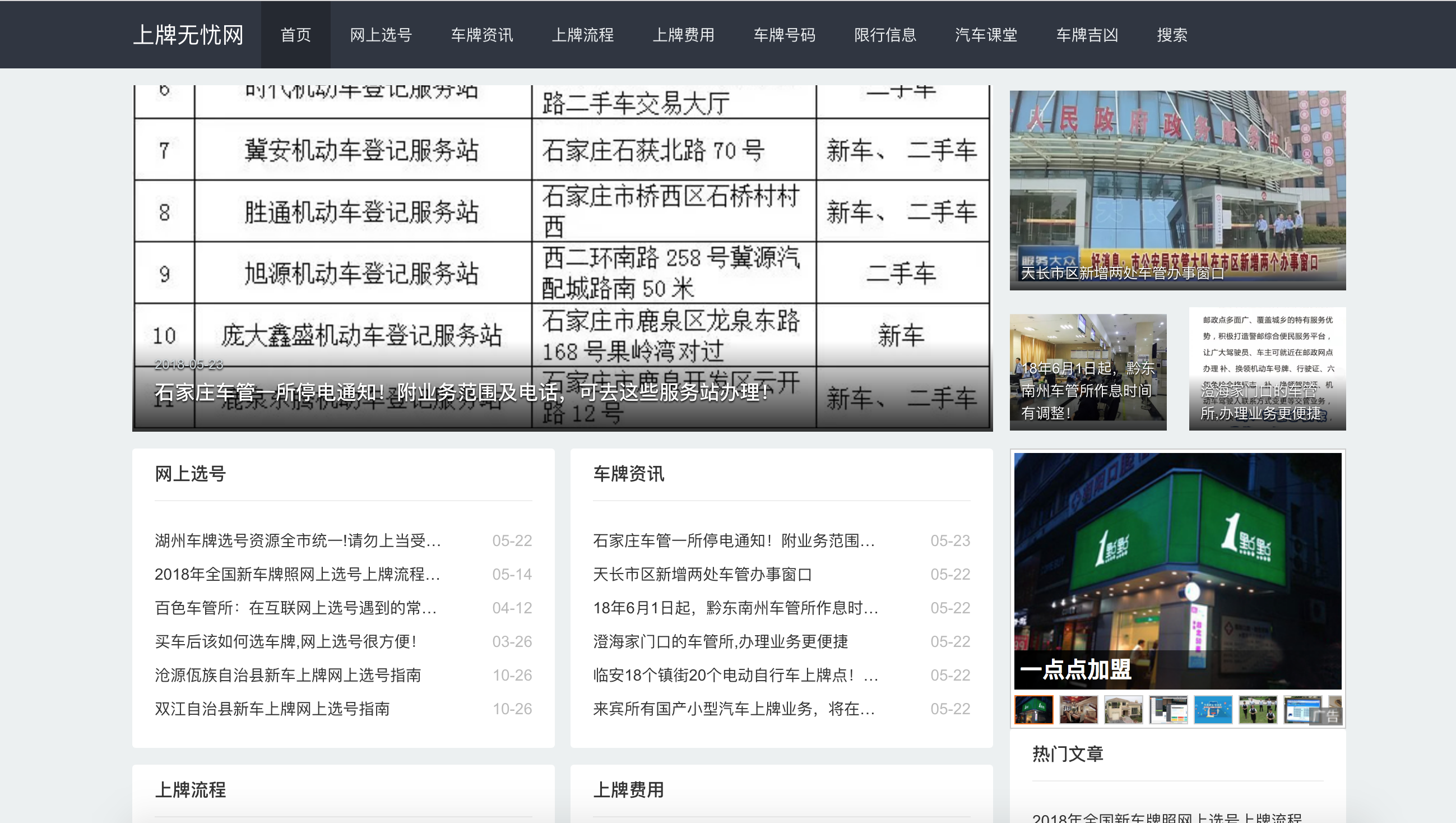Open list article 18年6月1日起，黔东南州车管所
1456x823 pixels.
click(x=736, y=608)
